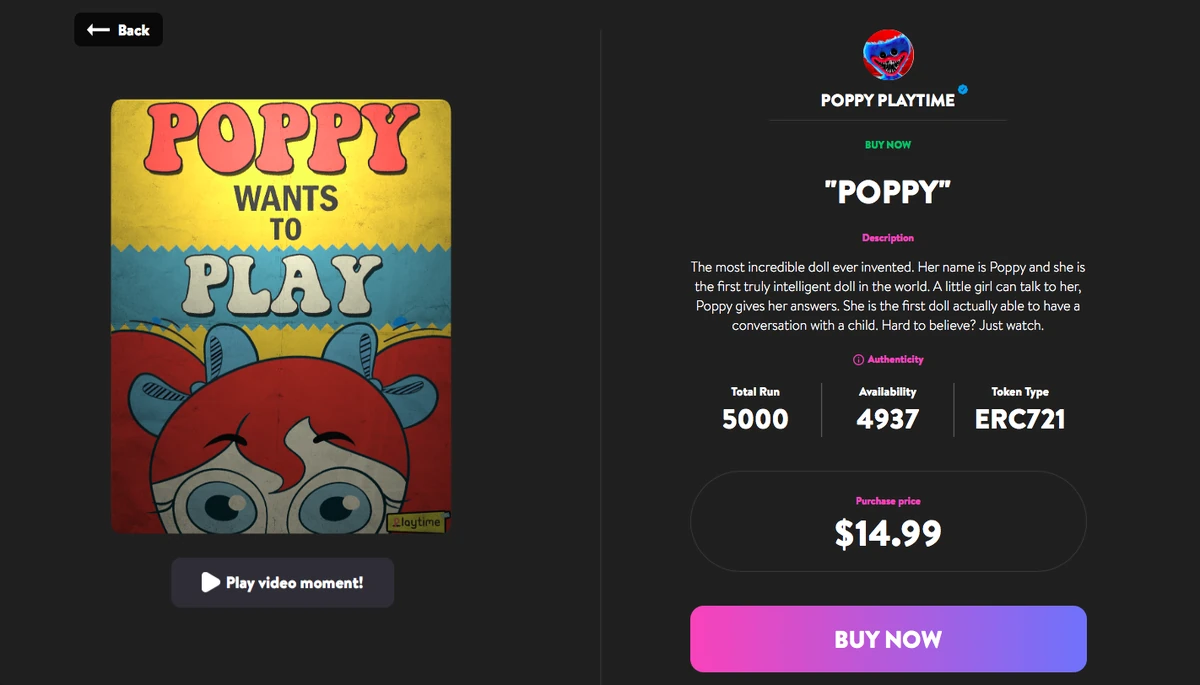Viewport: 1200px width, 685px height.
Task: Click the Token Type ERC721 value
Action: 1022,420
